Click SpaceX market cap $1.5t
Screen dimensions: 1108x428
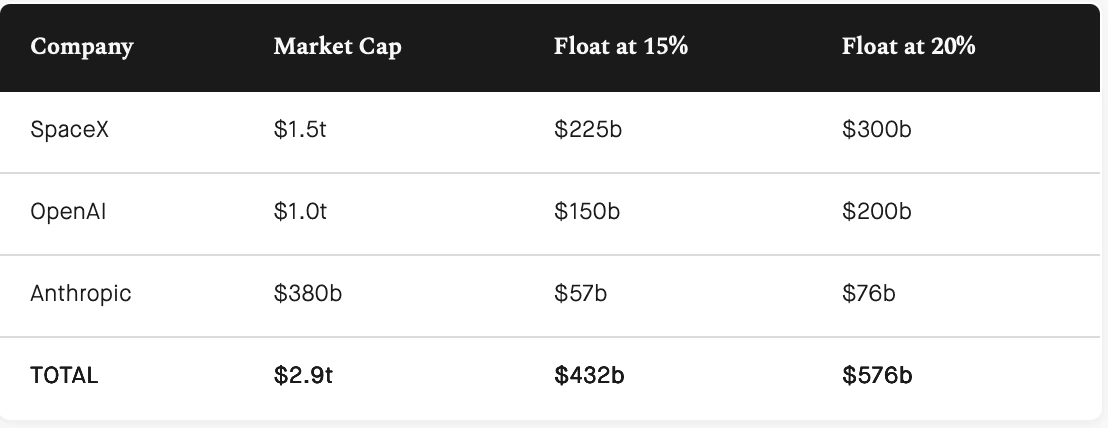[x=300, y=130]
